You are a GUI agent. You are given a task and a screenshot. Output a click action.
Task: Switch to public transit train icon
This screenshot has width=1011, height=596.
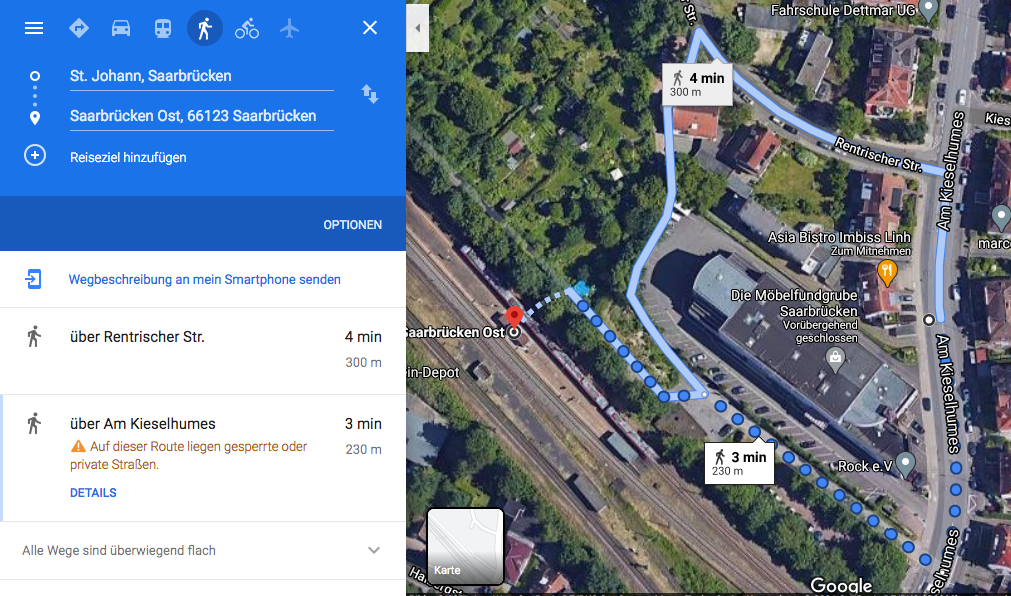click(162, 28)
